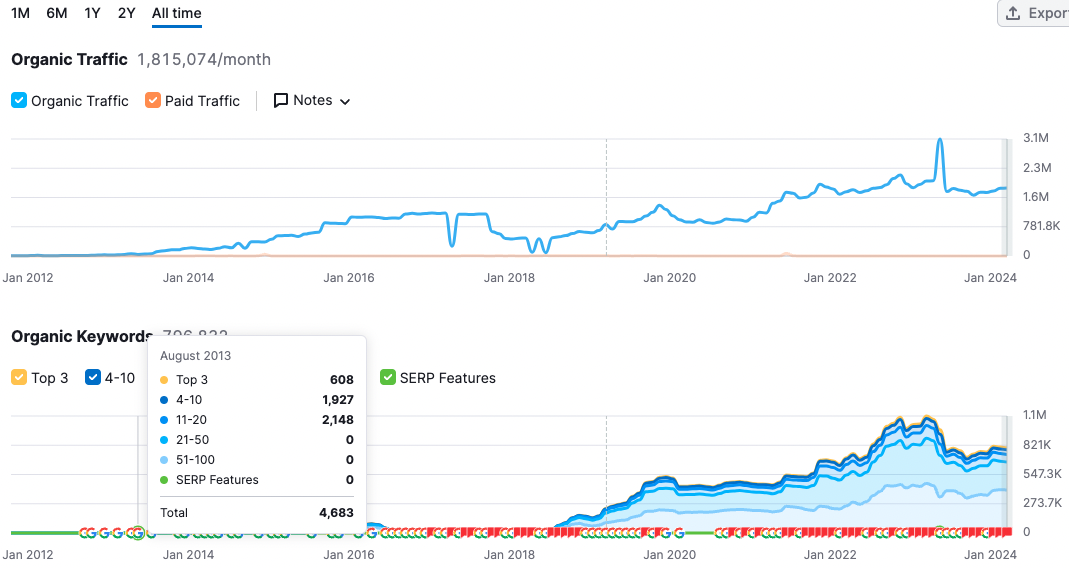
Task: Click the last Google G icon before the green gap near 2020
Action: pyautogui.click(x=680, y=532)
